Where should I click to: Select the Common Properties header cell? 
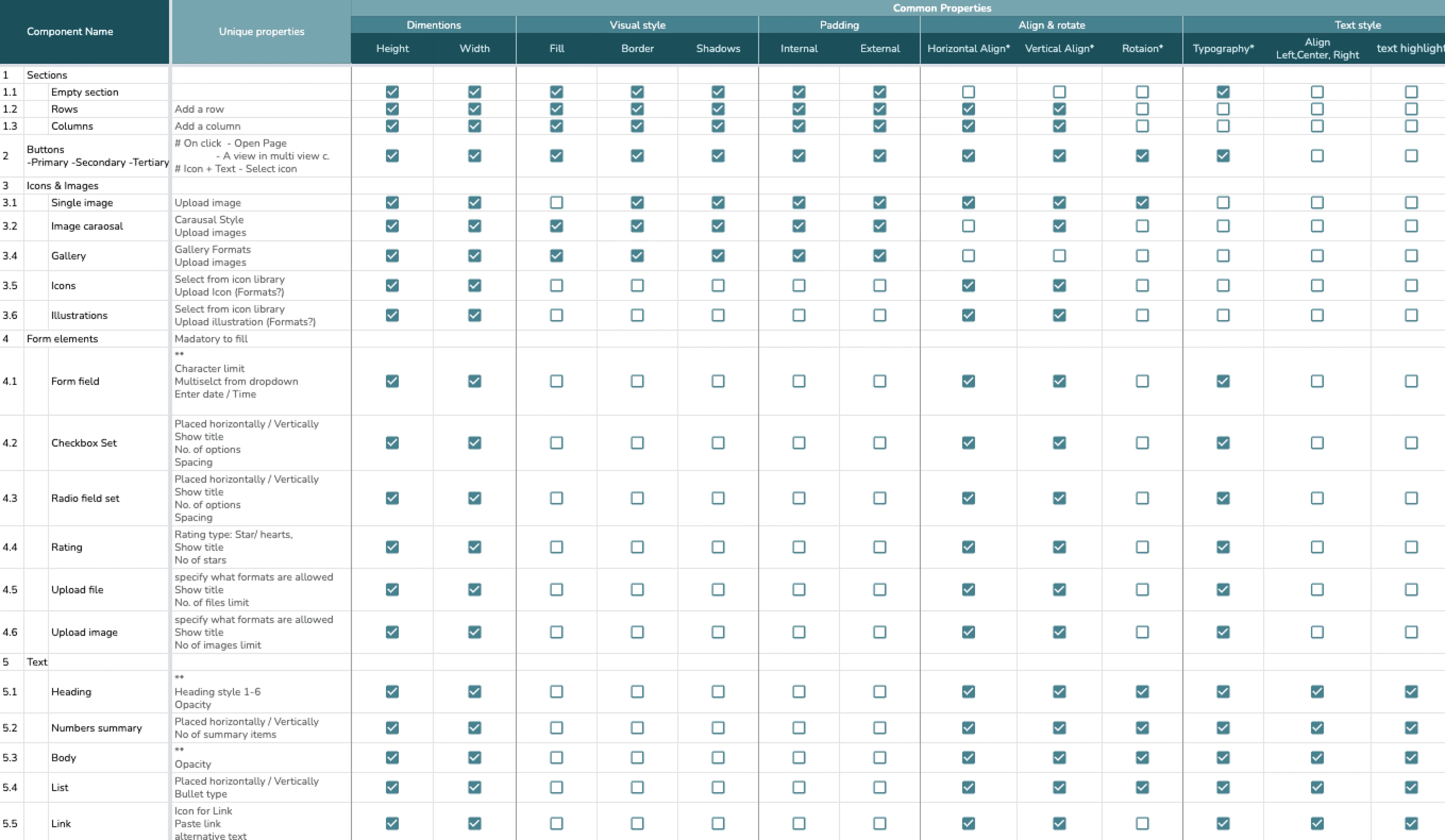[x=942, y=8]
